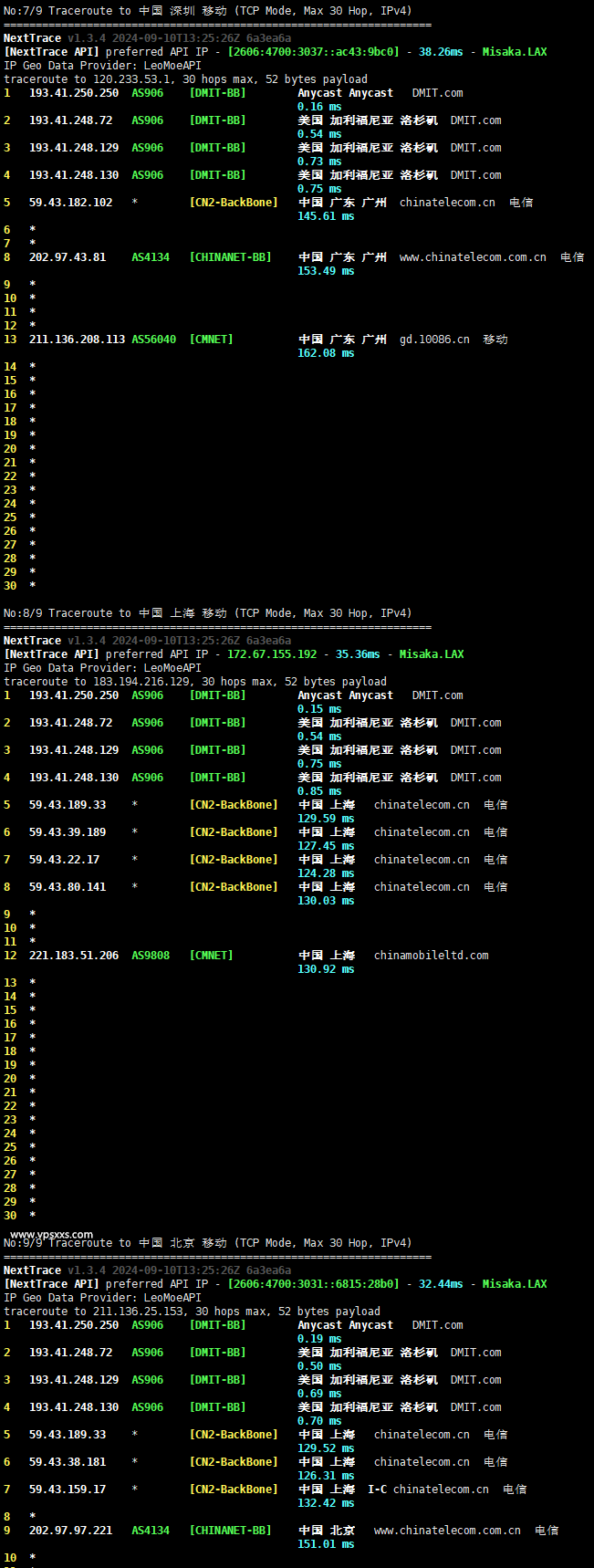Click the API IP 172.67.155.192
594x1568 pixels.
(272, 654)
